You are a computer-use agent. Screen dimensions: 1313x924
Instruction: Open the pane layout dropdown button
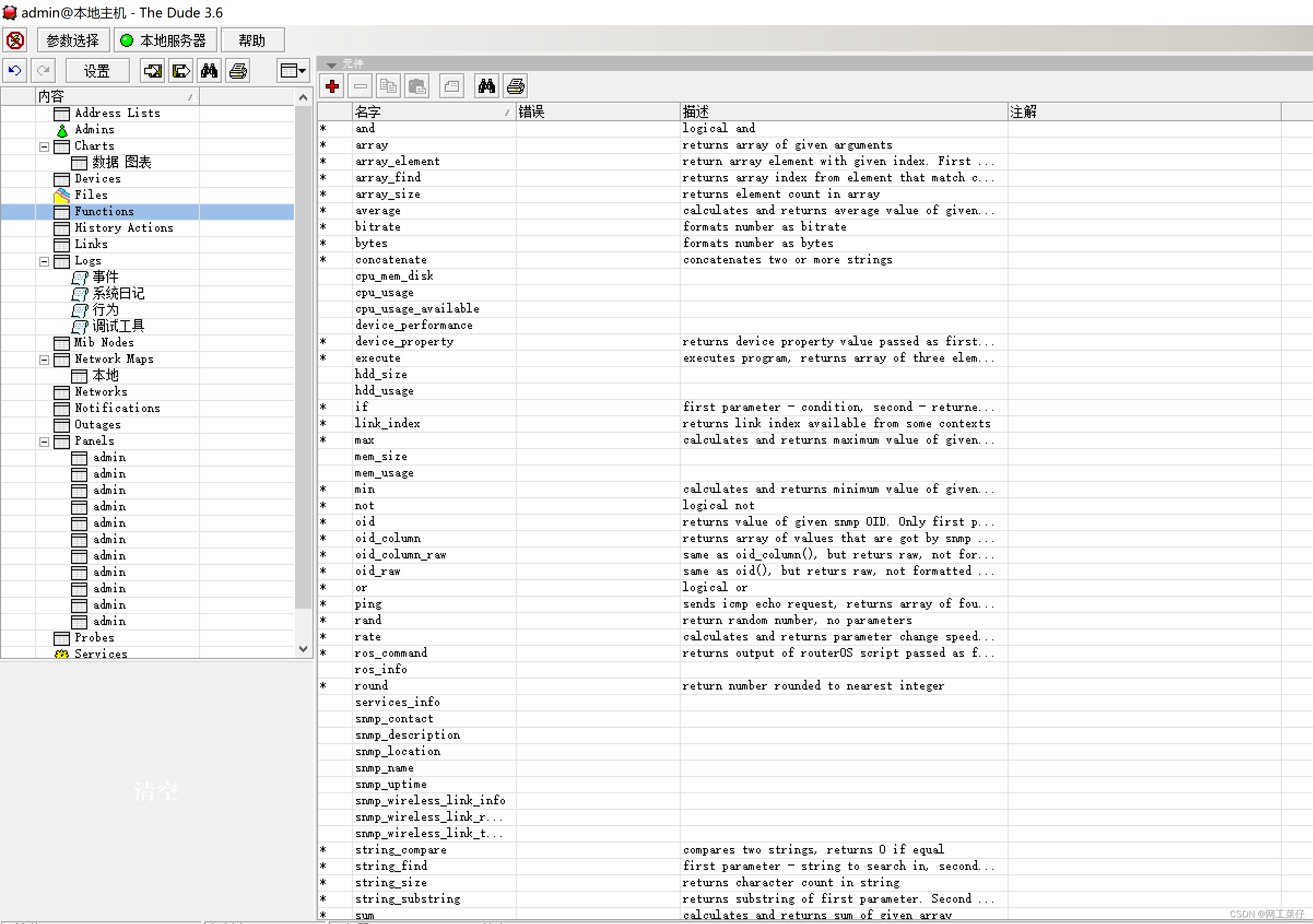coord(293,71)
